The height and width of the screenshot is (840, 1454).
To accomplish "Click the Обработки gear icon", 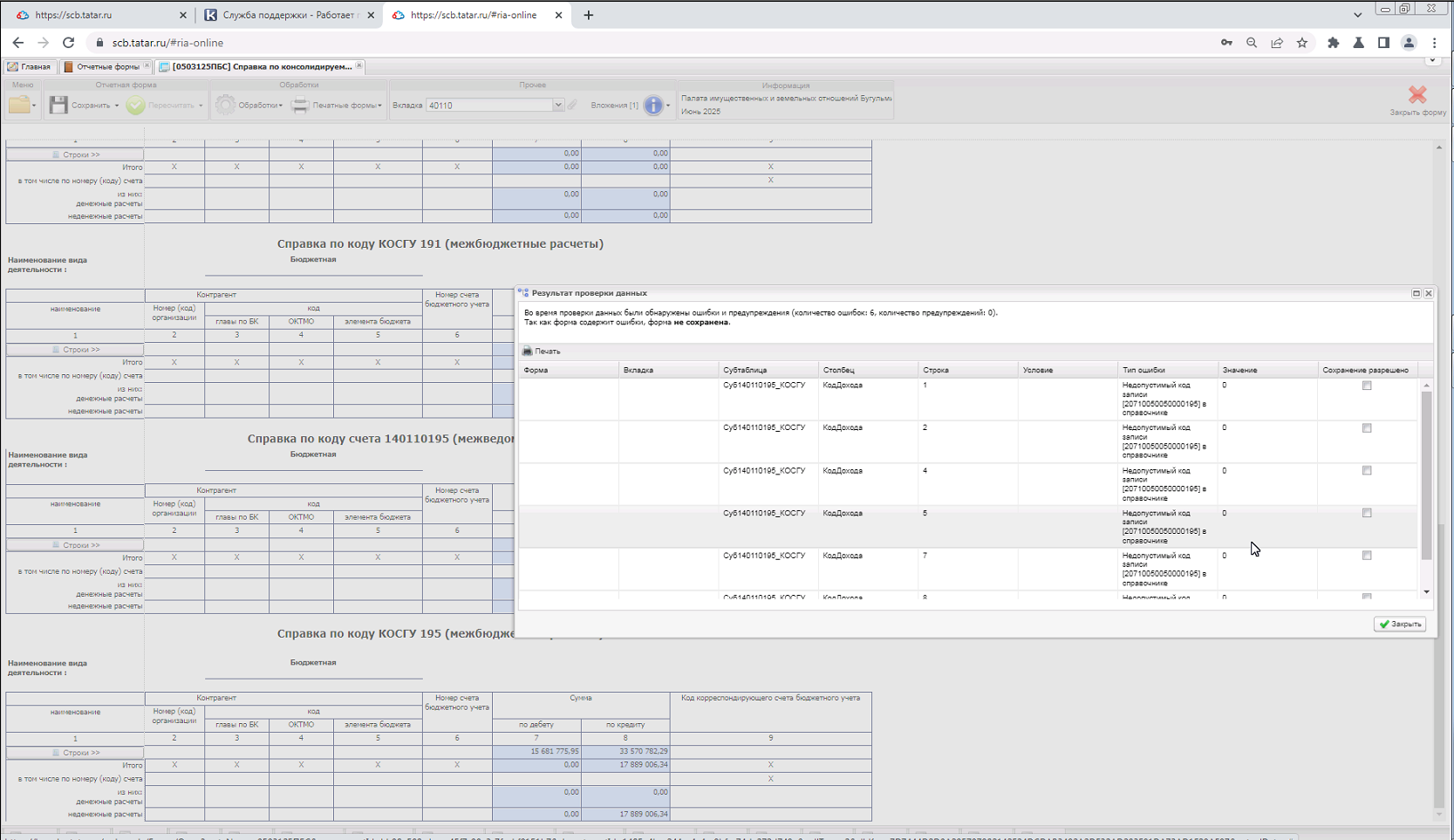I will (225, 105).
